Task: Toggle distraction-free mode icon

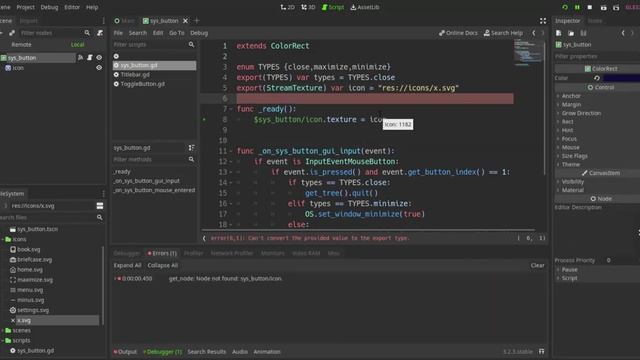Action: click(x=543, y=20)
